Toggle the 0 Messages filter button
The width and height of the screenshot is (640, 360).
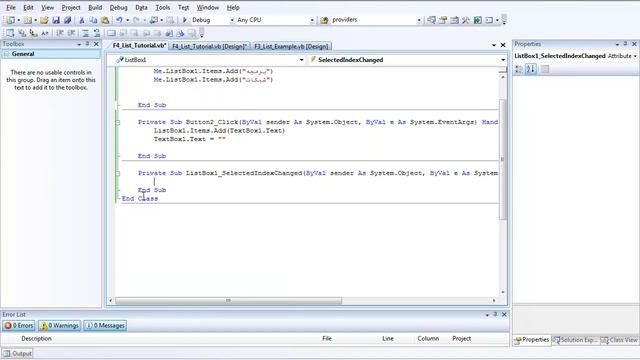click(105, 325)
